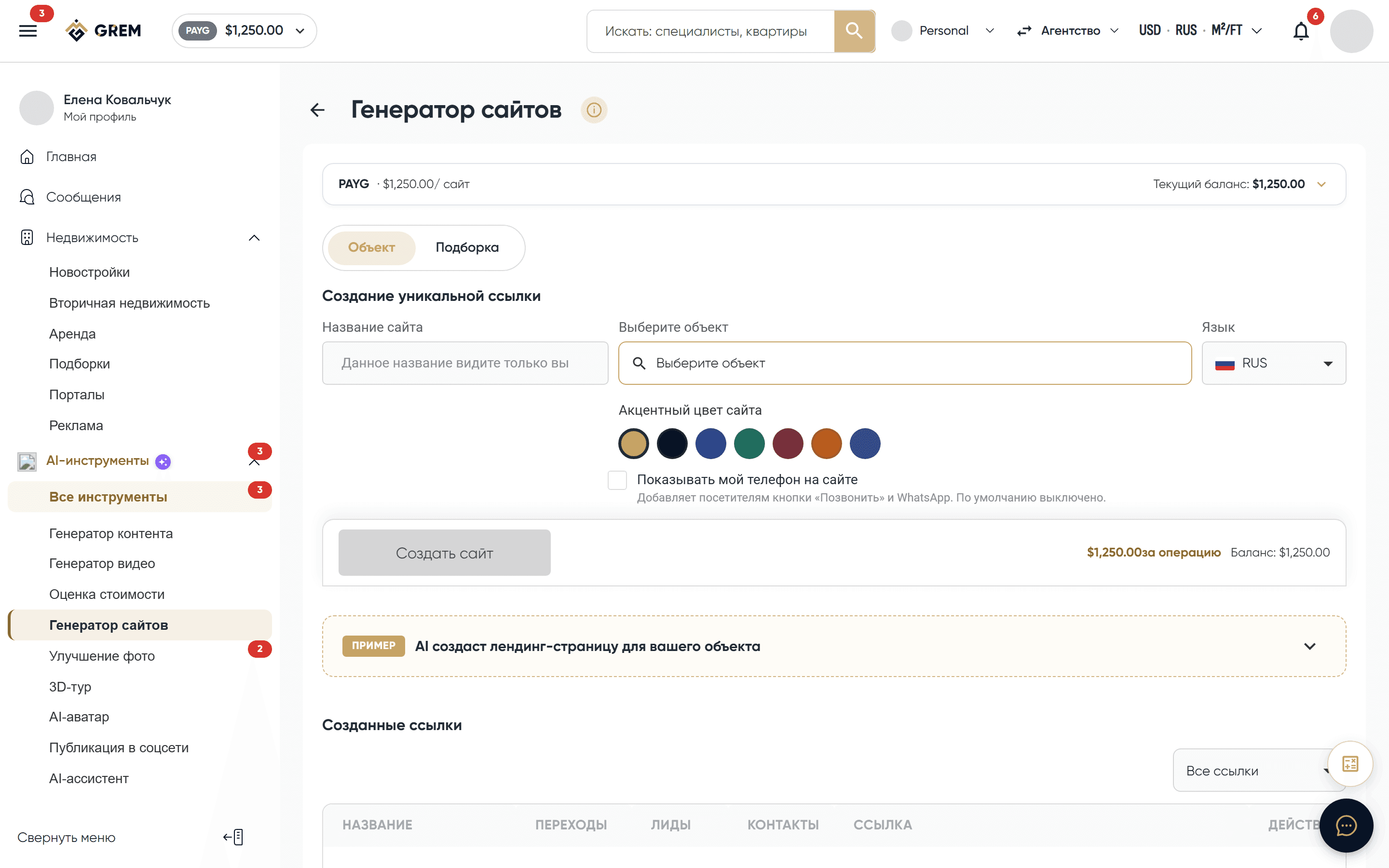The height and width of the screenshot is (868, 1389).
Task: Open Мой профиль link
Action: [100, 117]
